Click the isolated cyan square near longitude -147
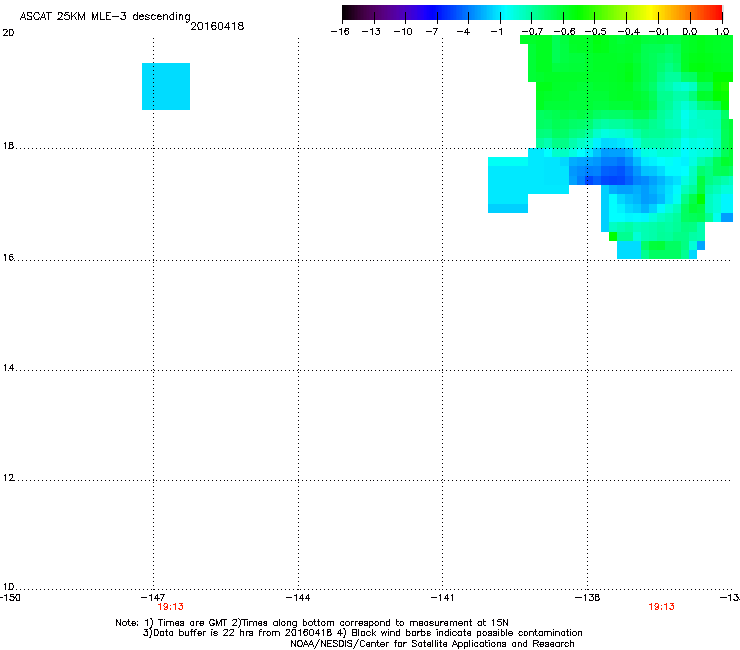 click(x=166, y=86)
